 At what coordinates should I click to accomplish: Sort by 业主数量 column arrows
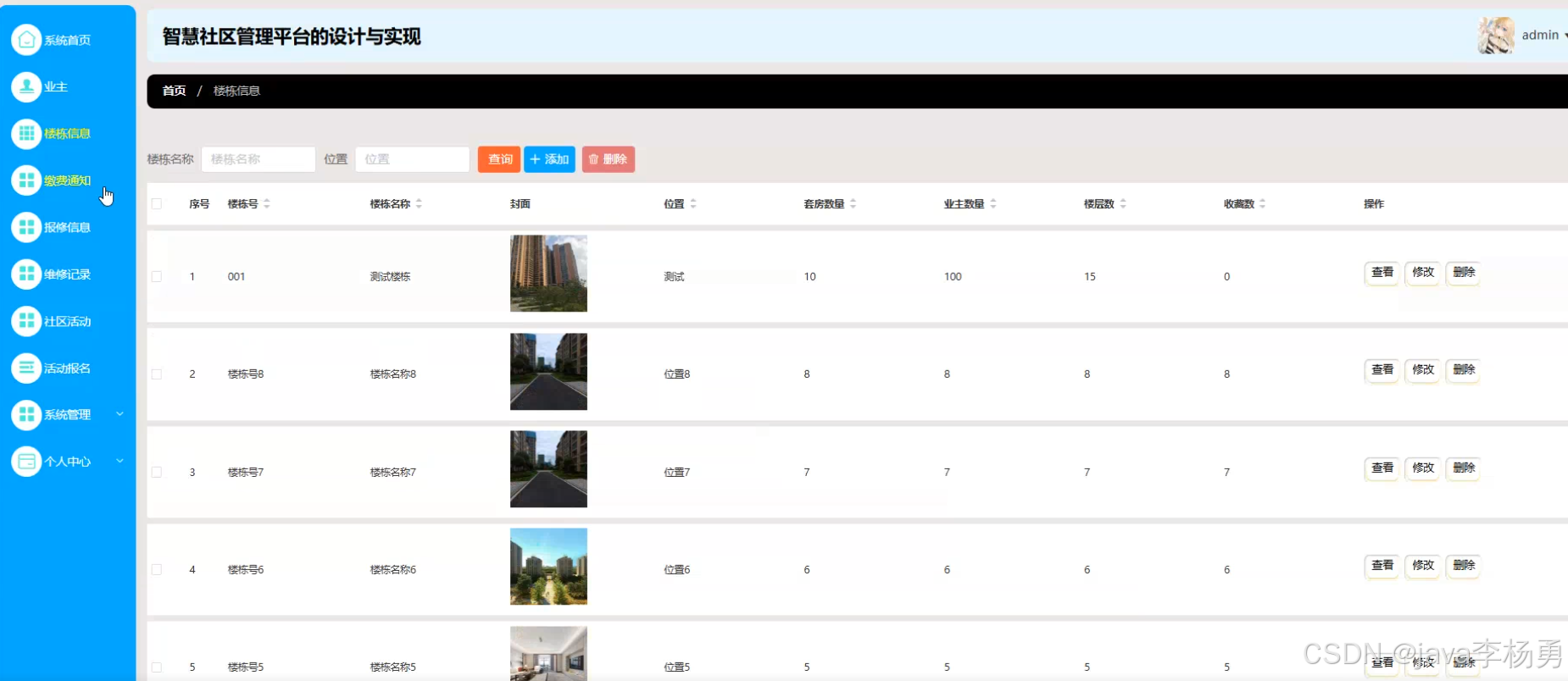tap(993, 204)
